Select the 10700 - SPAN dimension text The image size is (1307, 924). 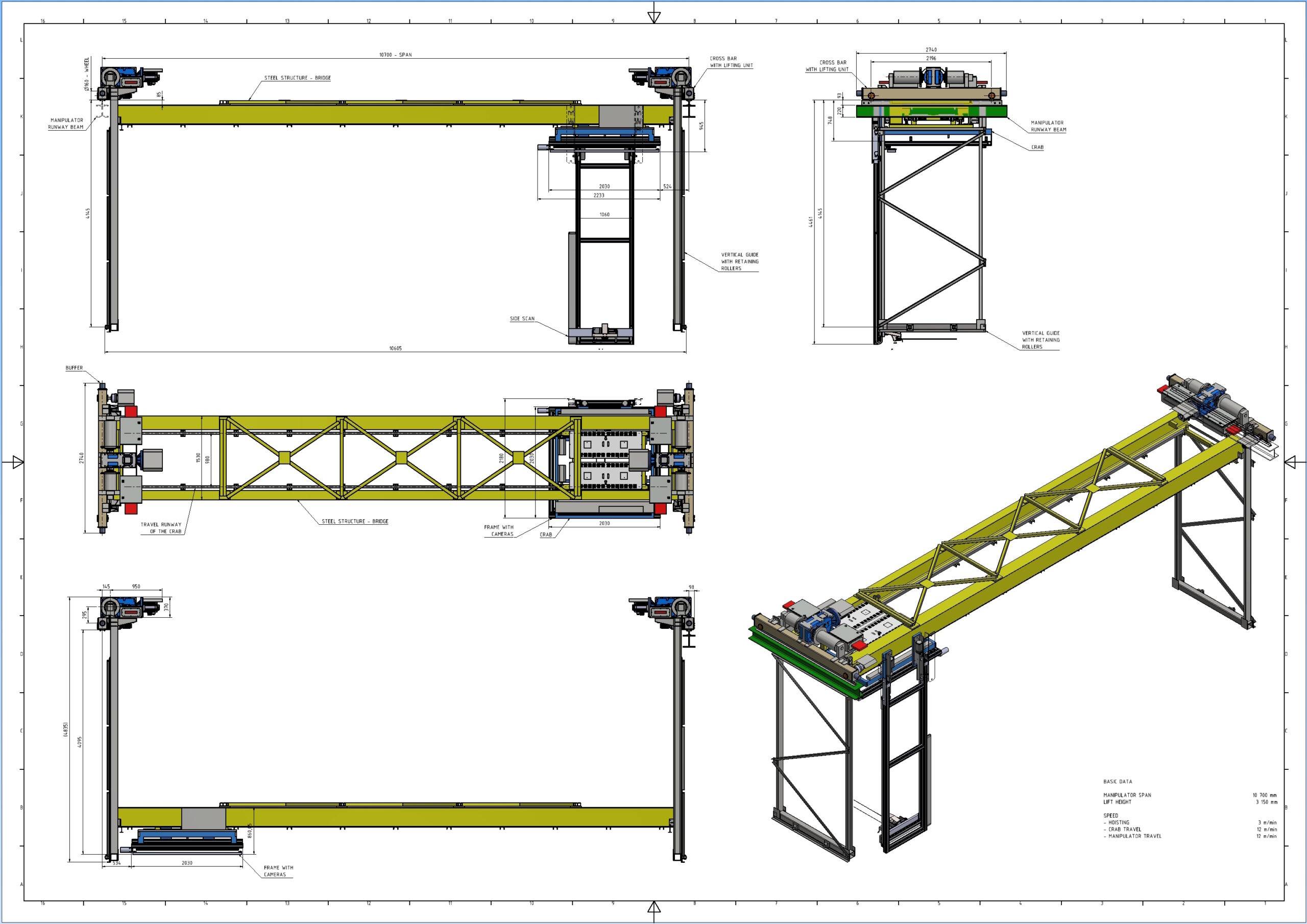click(395, 55)
